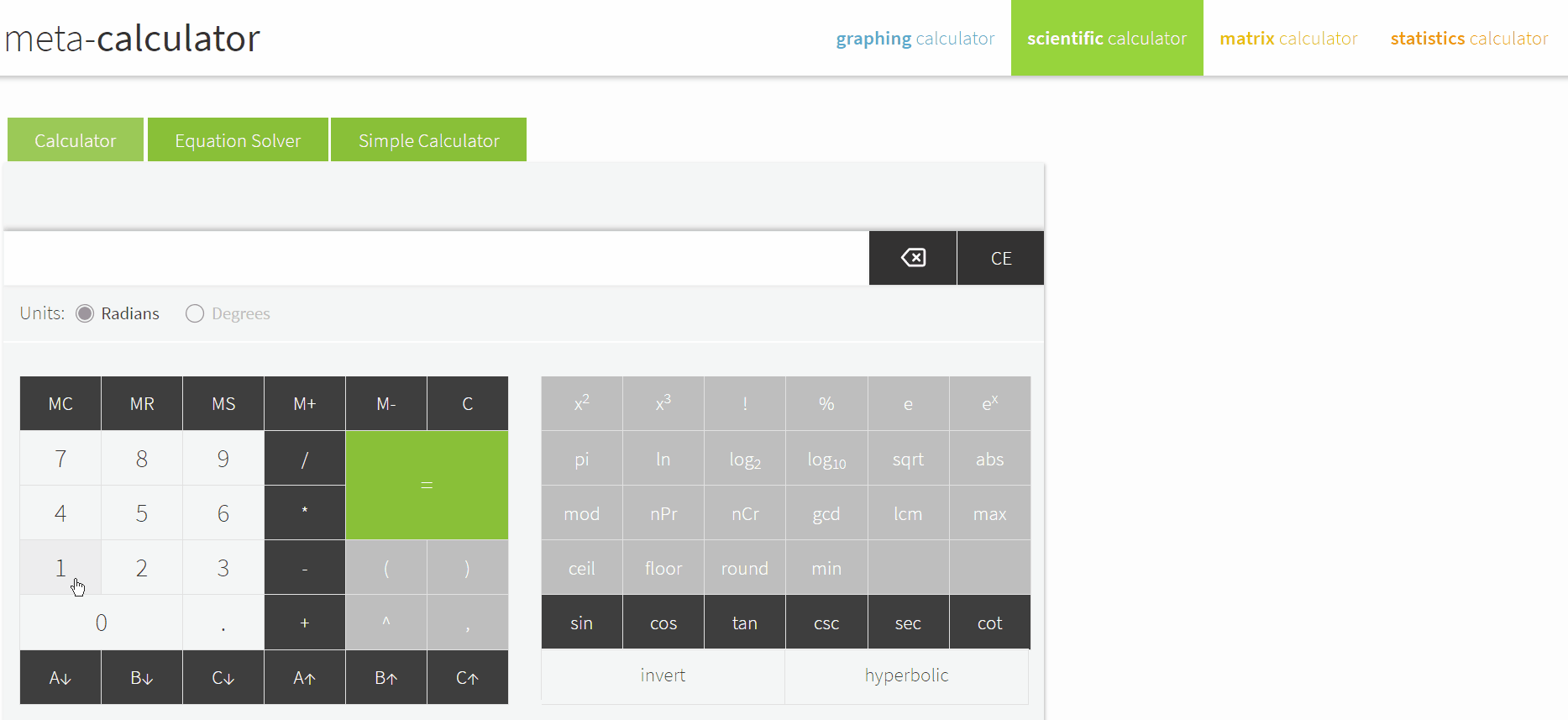Click the number 6 key

click(223, 512)
